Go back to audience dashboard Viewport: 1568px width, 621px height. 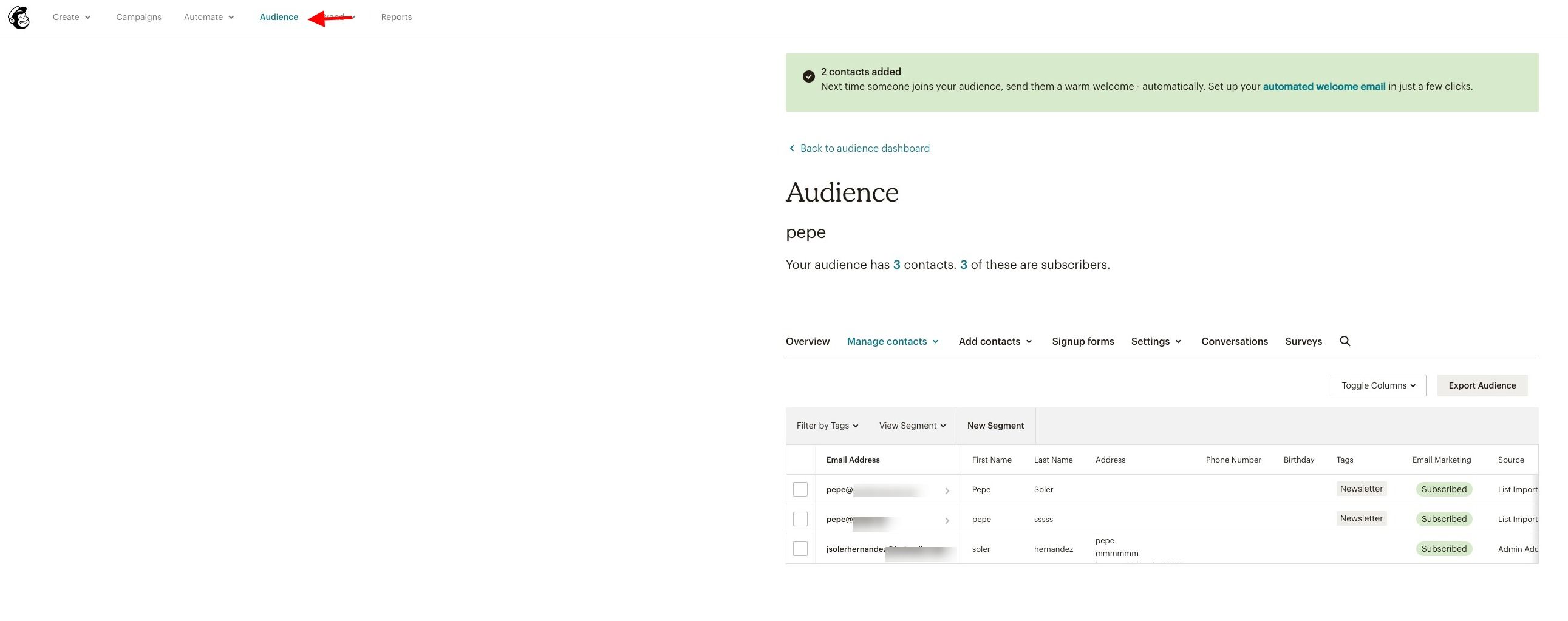864,148
